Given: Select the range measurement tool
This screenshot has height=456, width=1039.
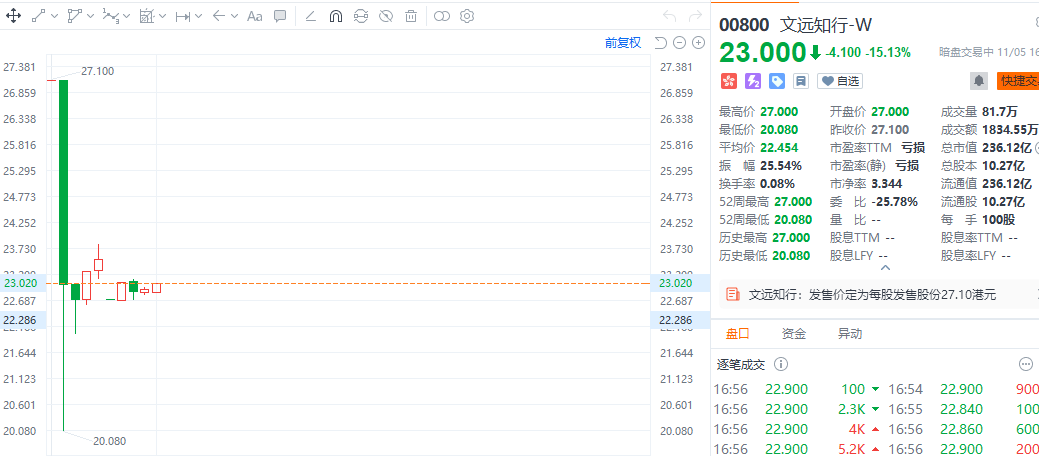Looking at the screenshot, I should (x=183, y=17).
